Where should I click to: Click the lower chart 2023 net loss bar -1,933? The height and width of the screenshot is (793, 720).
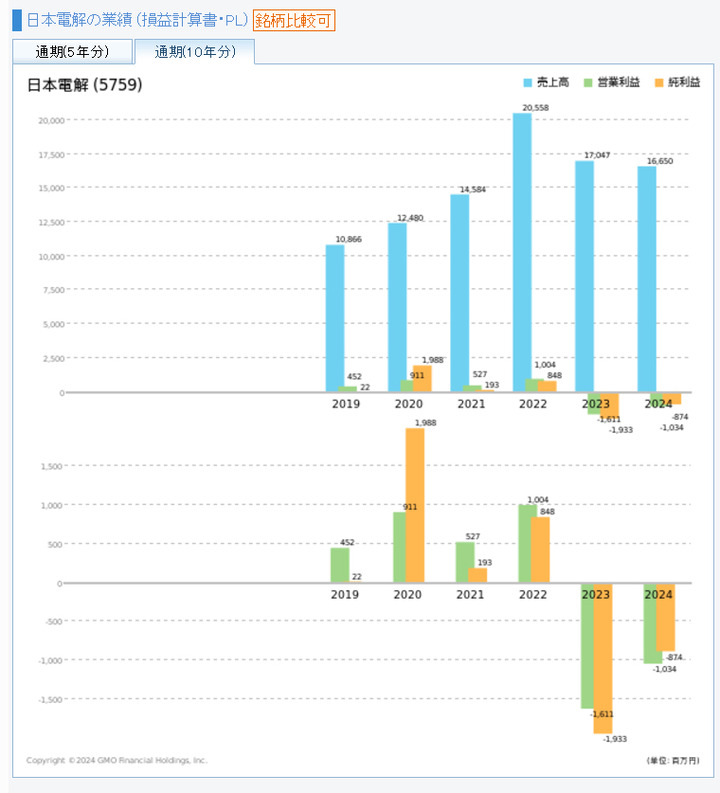tap(603, 658)
